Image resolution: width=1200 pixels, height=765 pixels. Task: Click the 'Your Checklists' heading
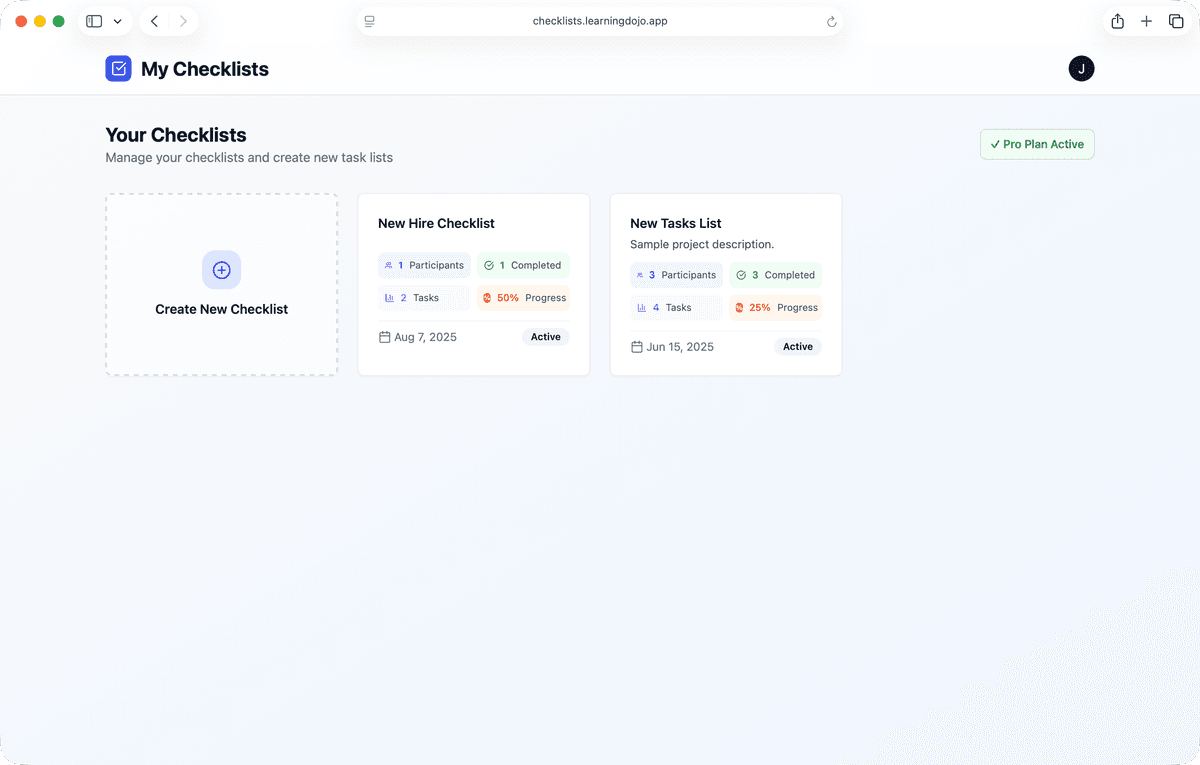tap(176, 135)
